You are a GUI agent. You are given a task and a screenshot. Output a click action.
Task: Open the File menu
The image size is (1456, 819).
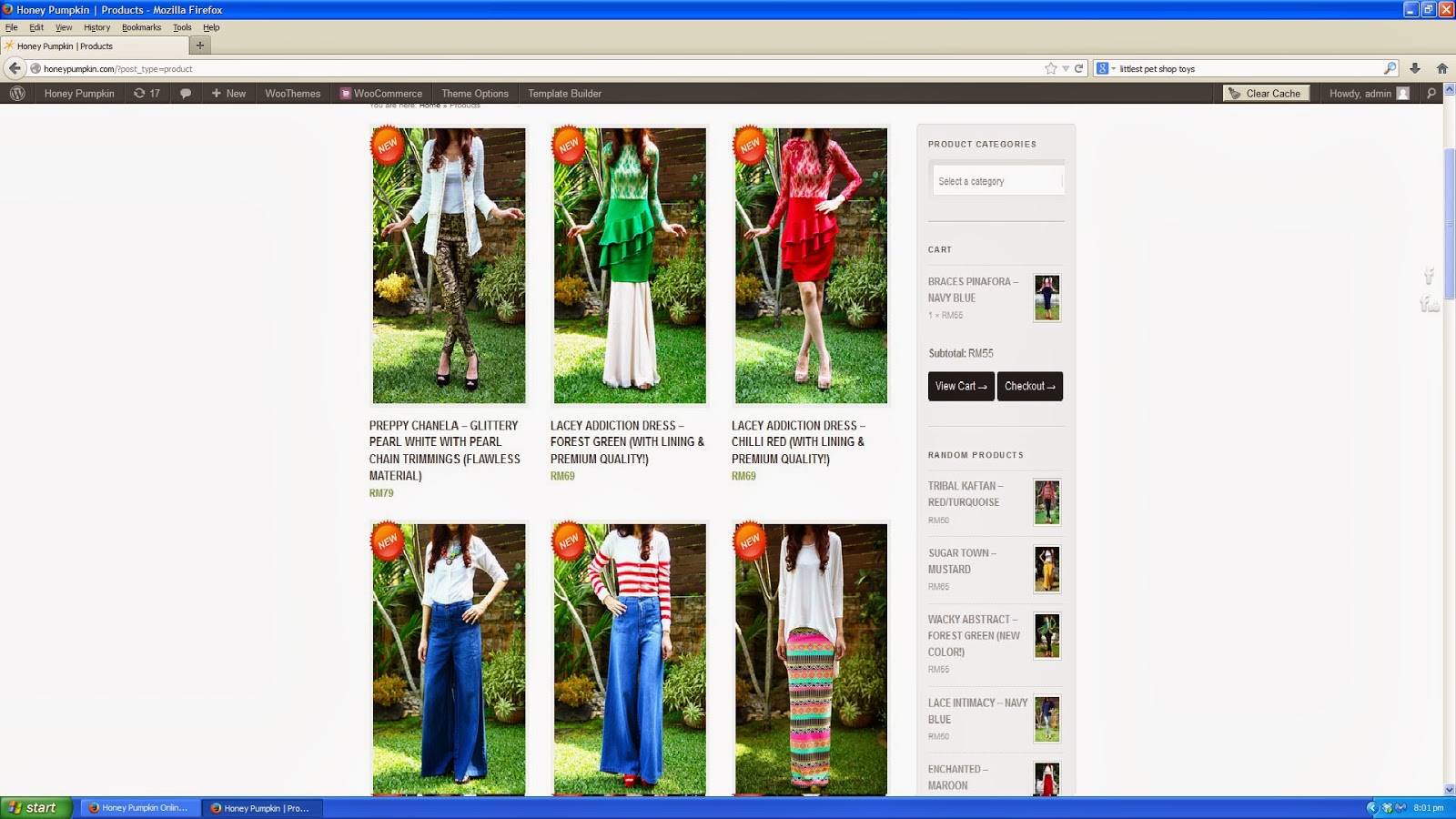coord(12,27)
